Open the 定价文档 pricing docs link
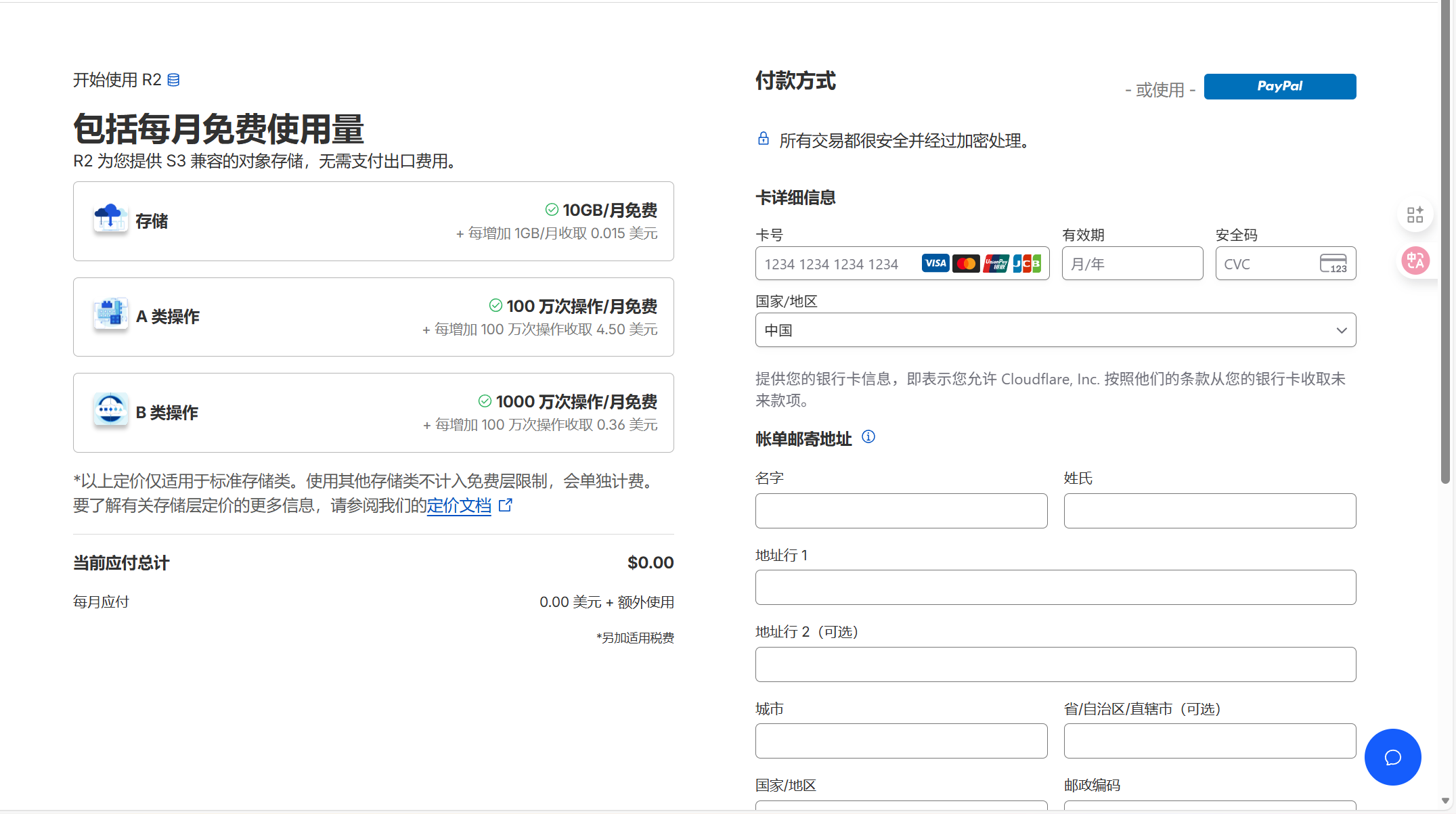The height and width of the screenshot is (814, 1456). point(458,505)
